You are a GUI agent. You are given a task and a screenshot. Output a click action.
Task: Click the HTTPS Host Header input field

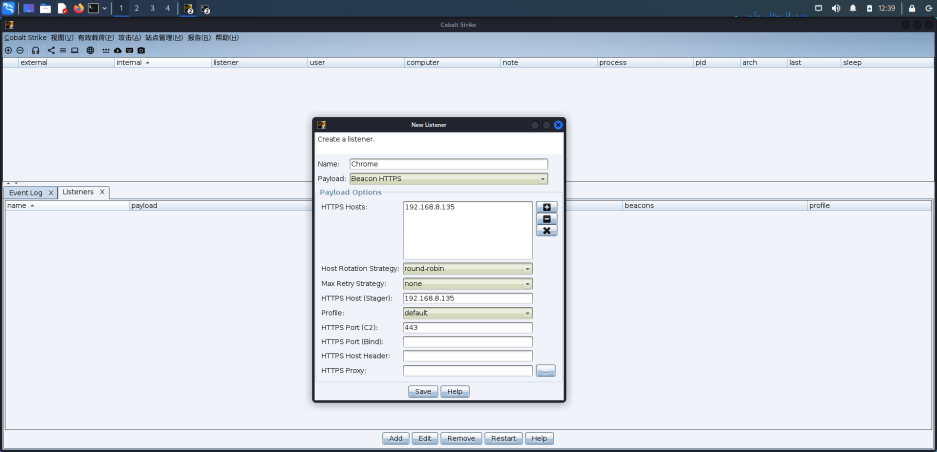468,356
